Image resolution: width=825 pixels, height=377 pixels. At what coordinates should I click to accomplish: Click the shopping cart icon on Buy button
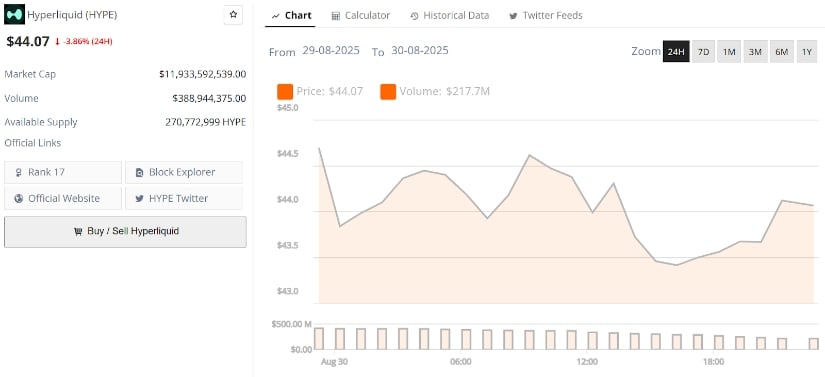(78, 231)
